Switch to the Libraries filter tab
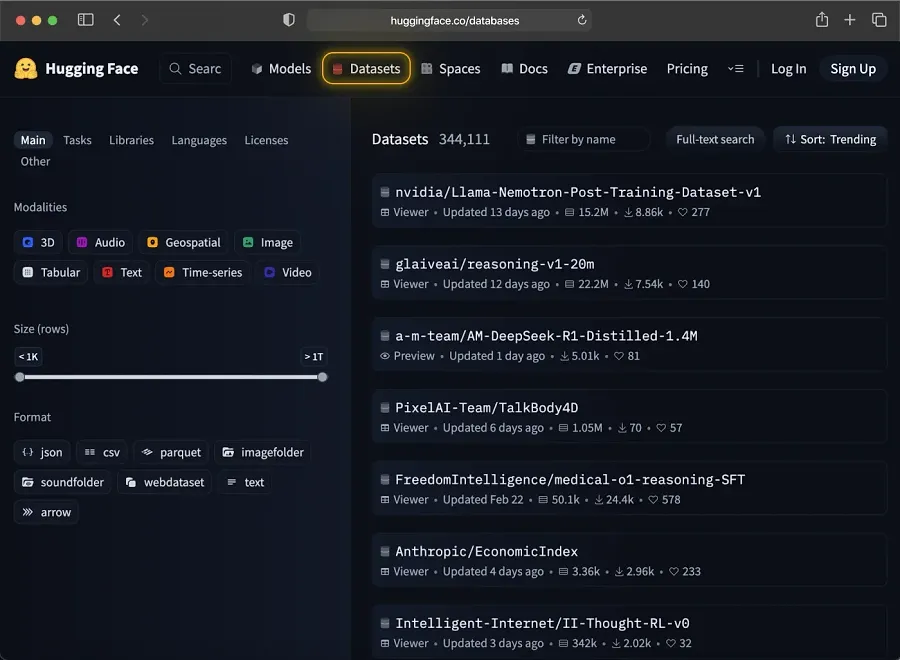900x660 pixels. (x=131, y=140)
